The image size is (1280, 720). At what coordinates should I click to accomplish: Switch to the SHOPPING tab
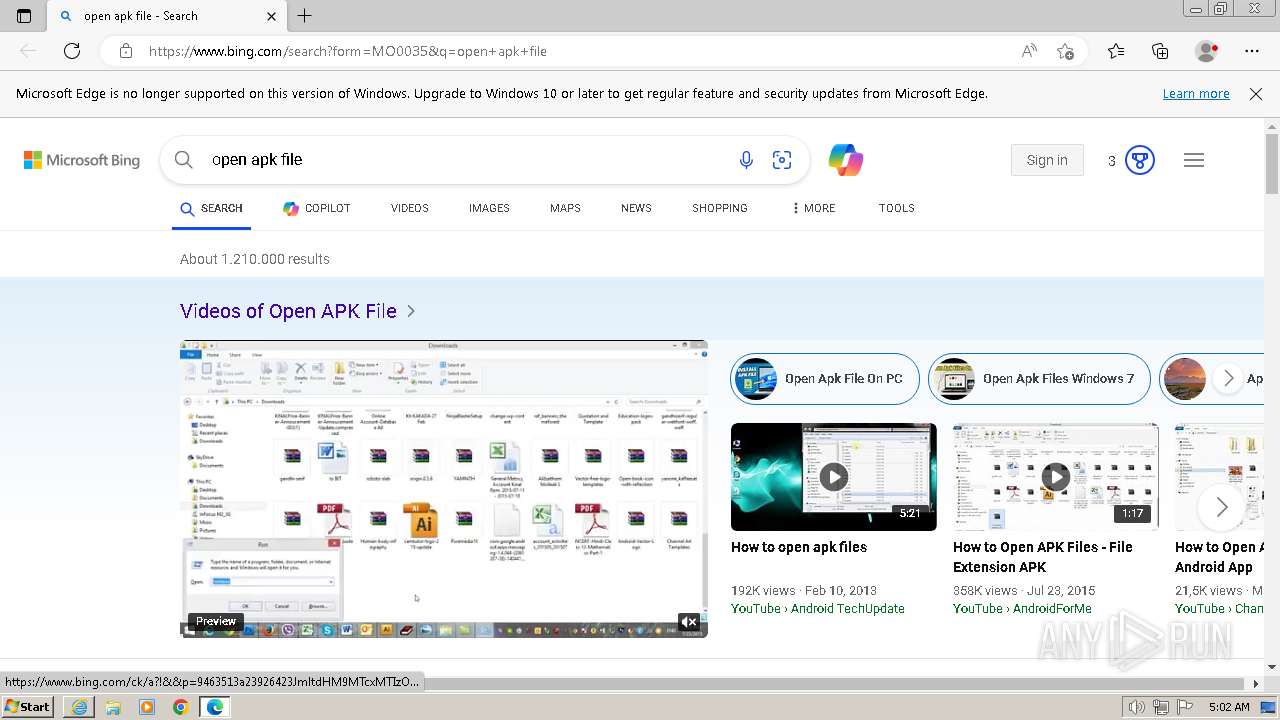[x=720, y=208]
